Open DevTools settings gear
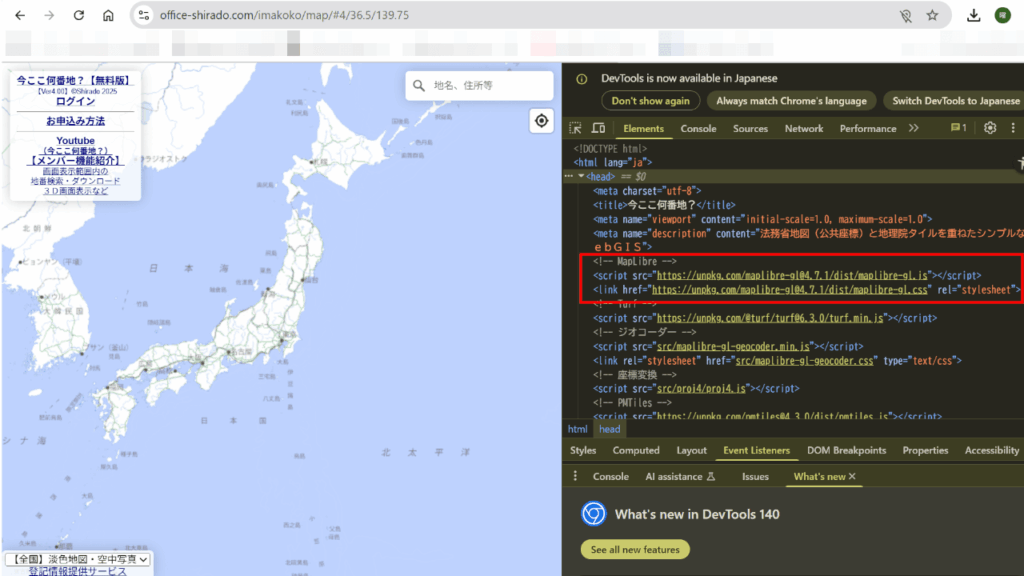 click(x=990, y=128)
